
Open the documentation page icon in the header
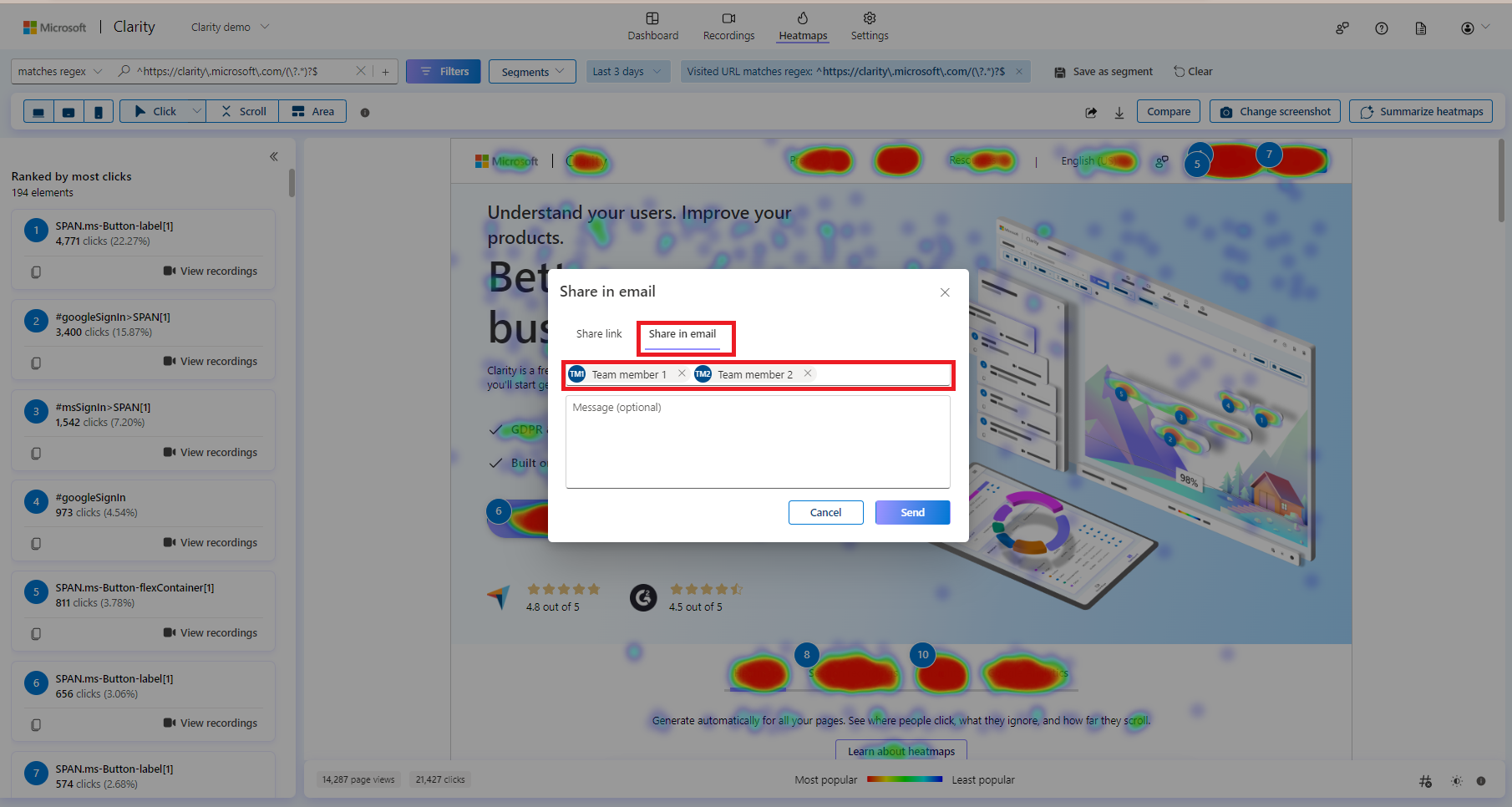click(1421, 28)
